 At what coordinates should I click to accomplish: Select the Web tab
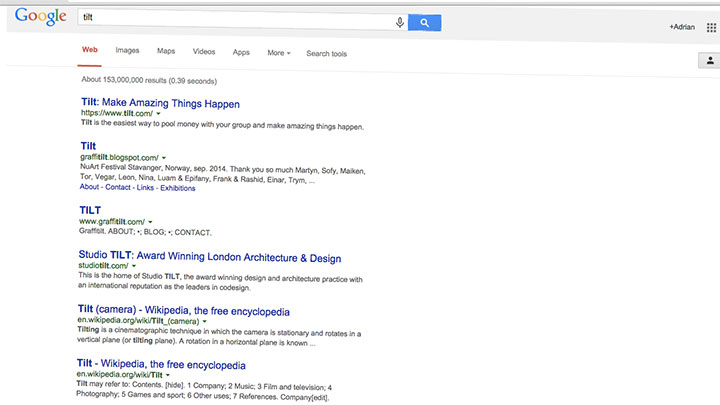[90, 50]
